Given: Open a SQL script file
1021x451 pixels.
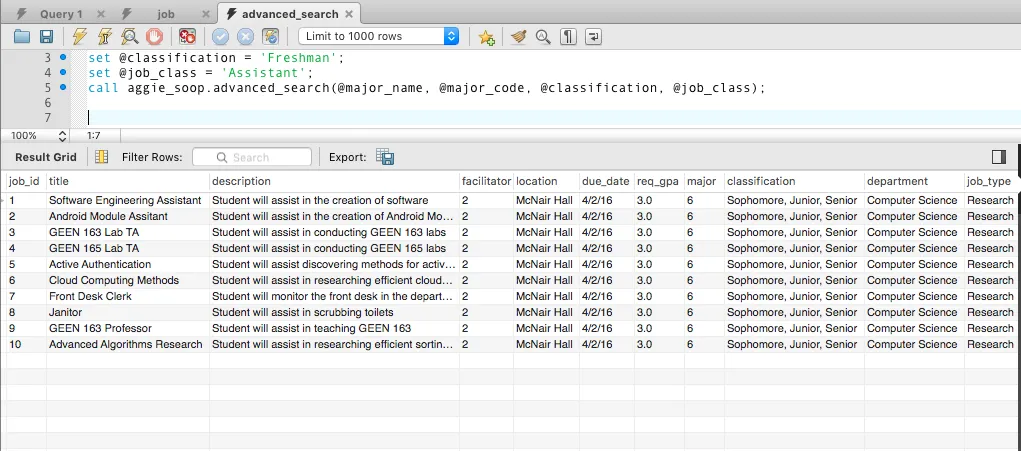Looking at the screenshot, I should point(22,36).
